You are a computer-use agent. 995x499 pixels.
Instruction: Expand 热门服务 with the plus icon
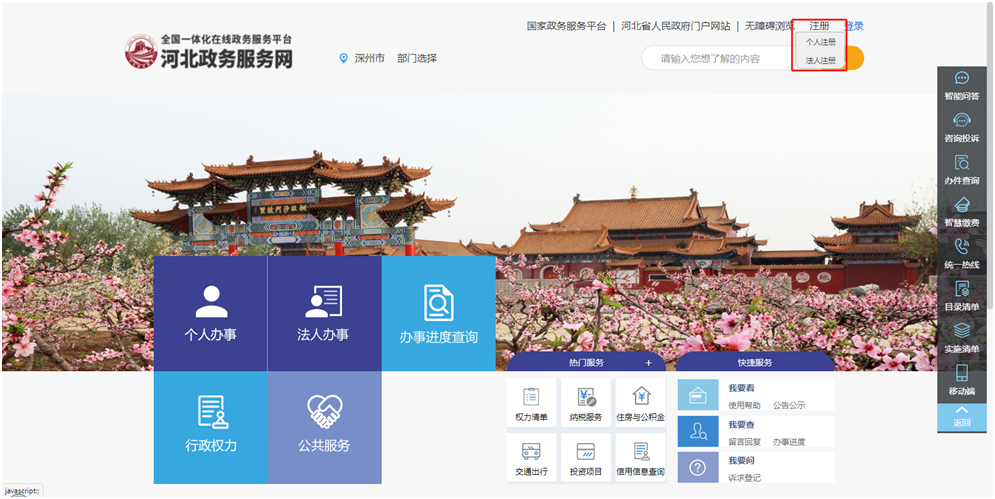tap(648, 363)
